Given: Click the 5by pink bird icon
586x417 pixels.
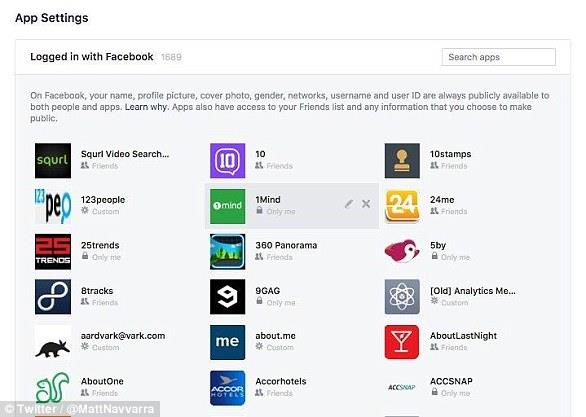Looking at the screenshot, I should point(402,252).
